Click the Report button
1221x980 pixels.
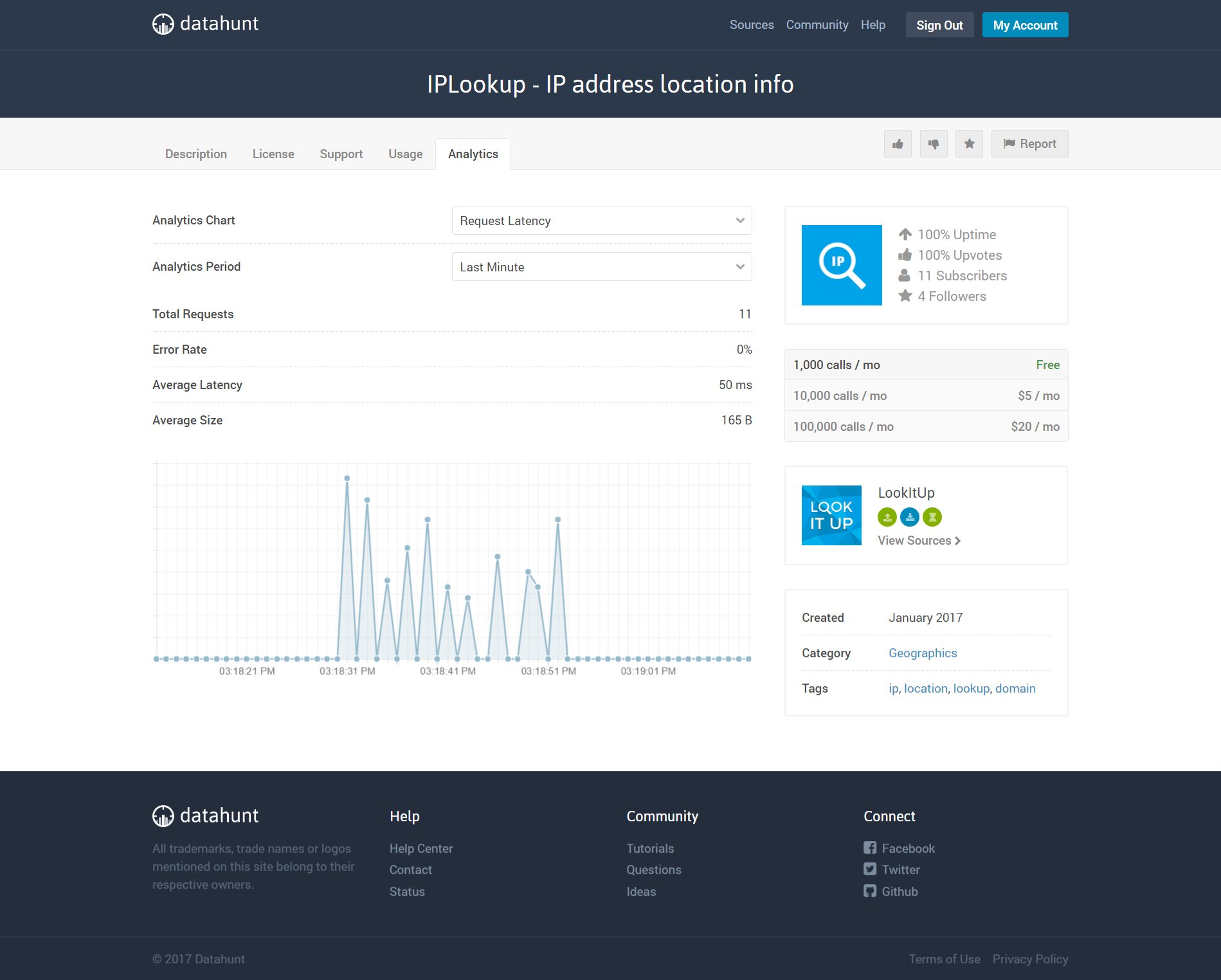coord(1029,143)
